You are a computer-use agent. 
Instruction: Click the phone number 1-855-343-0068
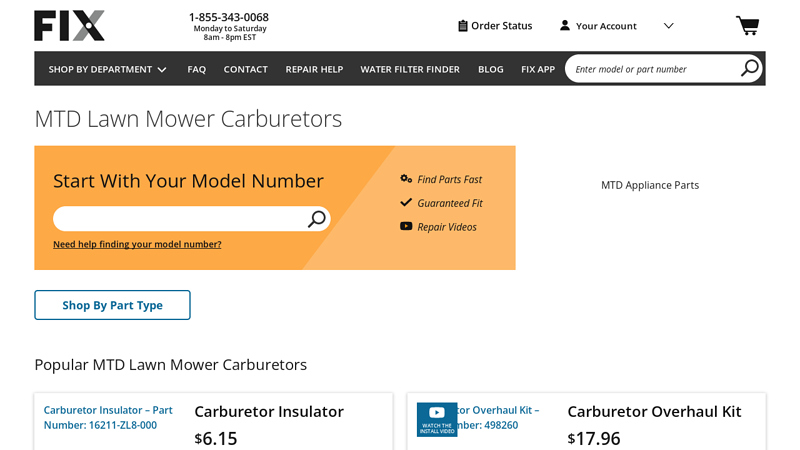coord(229,17)
